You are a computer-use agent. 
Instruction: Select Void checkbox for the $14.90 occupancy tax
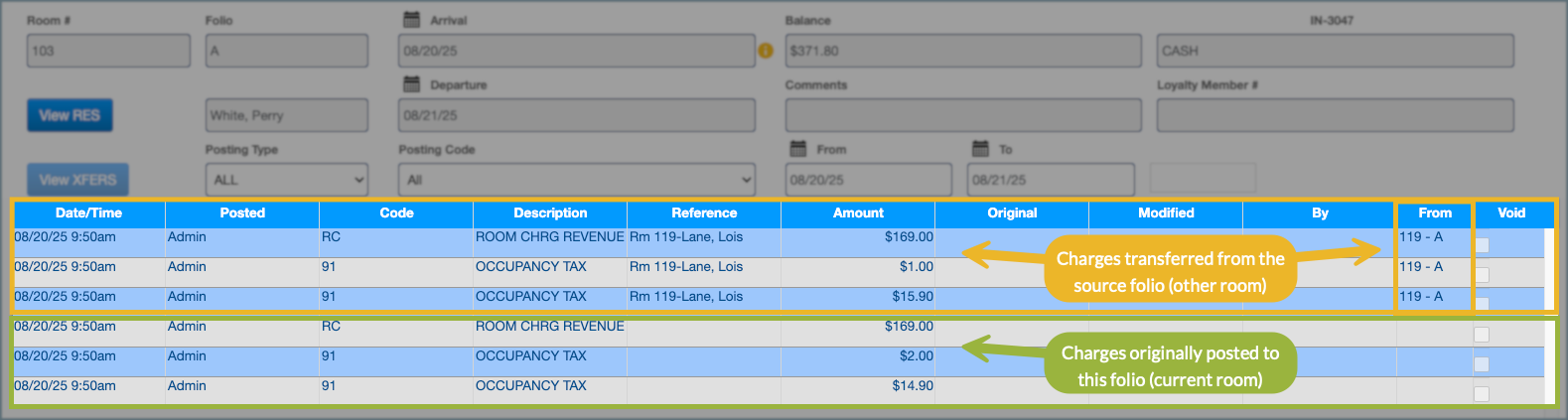1482,393
